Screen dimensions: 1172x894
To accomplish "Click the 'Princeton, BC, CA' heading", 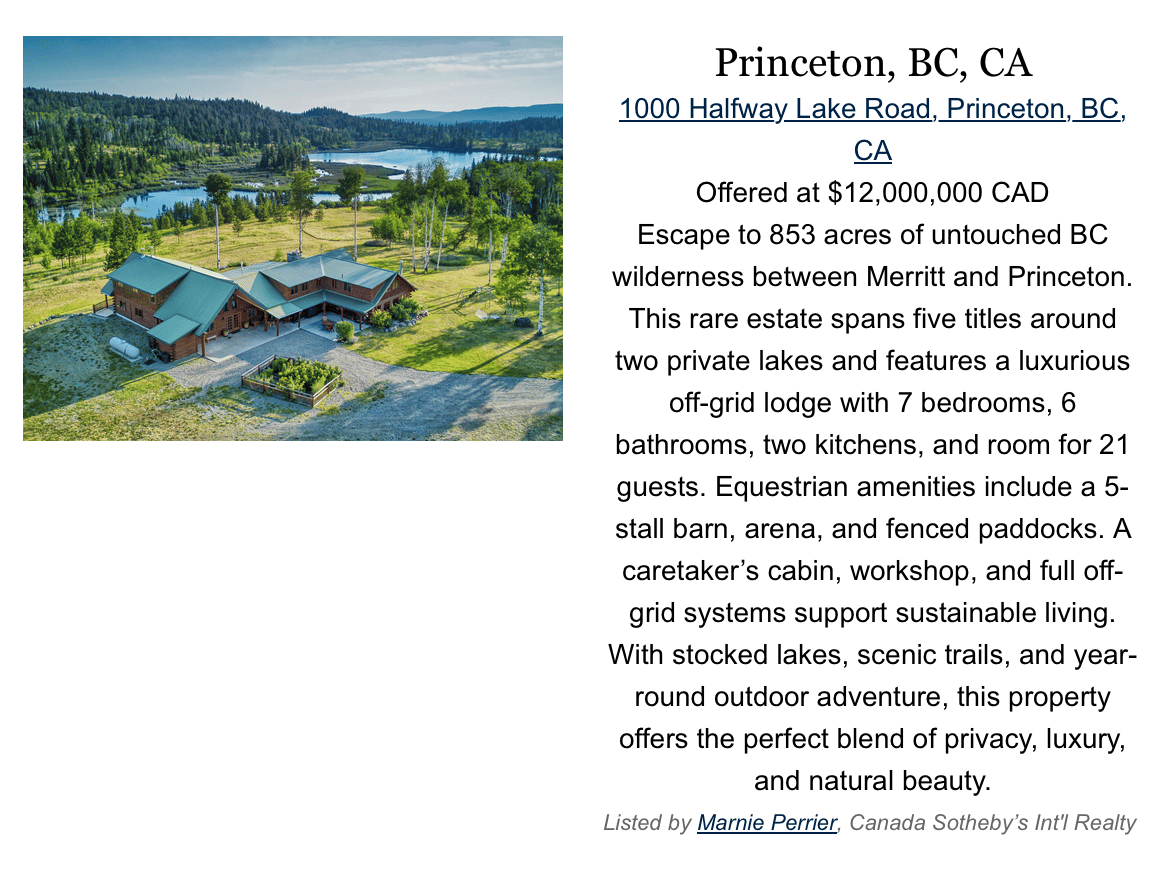I will (873, 63).
